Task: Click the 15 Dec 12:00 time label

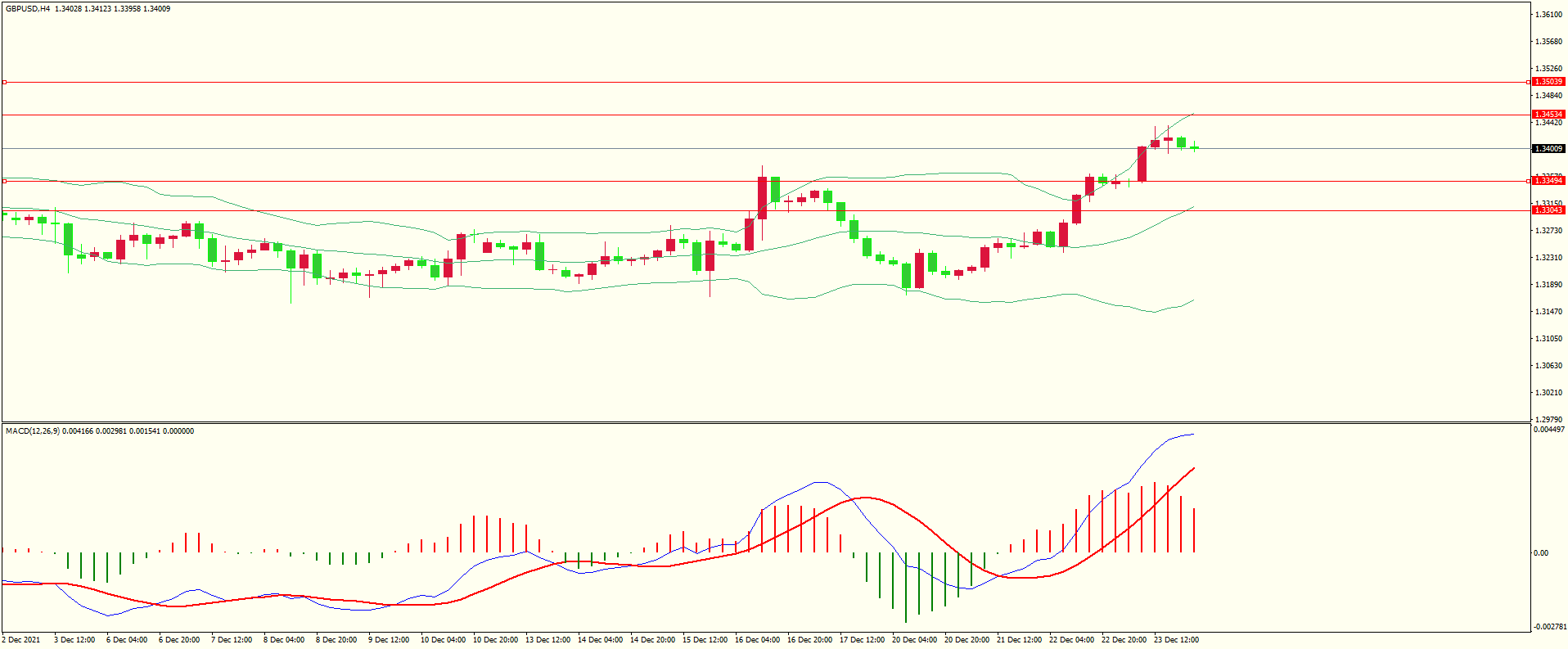Action: tap(705, 640)
